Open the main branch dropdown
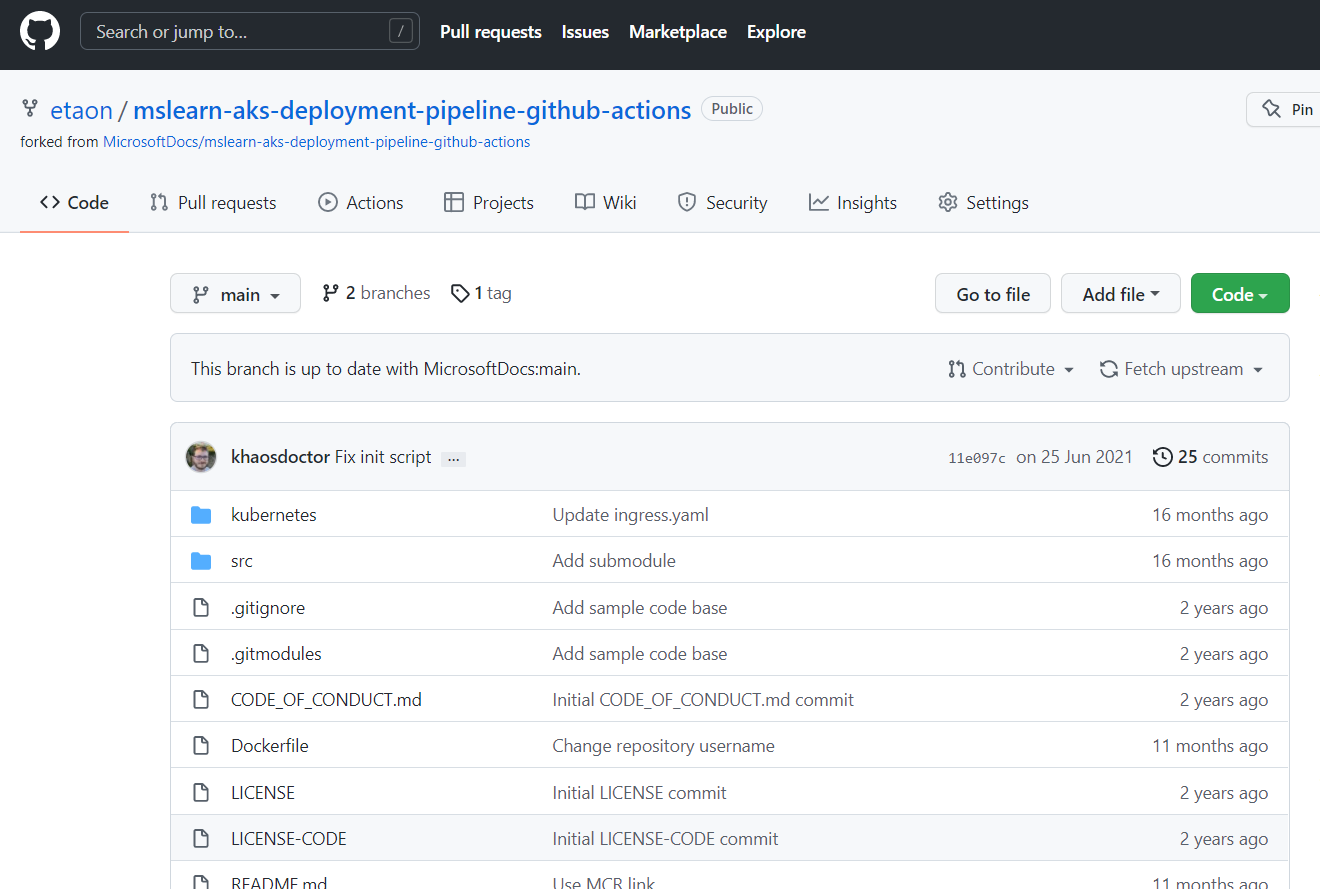This screenshot has height=889, width=1320. (235, 294)
